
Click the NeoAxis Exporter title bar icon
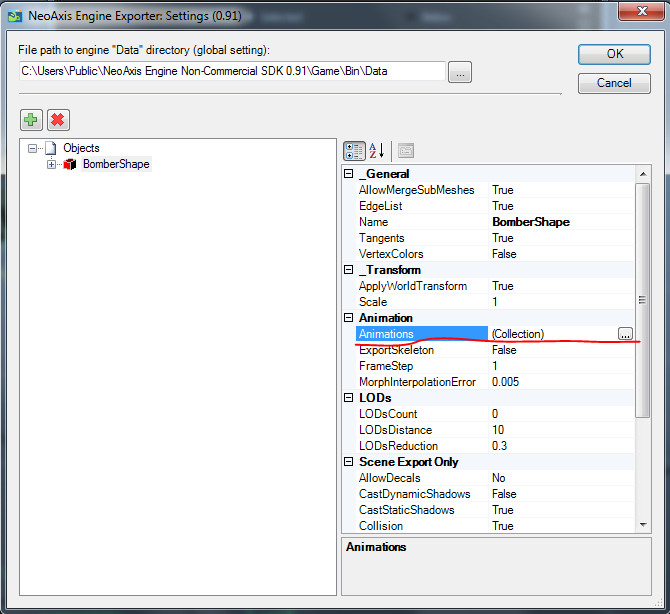point(15,16)
